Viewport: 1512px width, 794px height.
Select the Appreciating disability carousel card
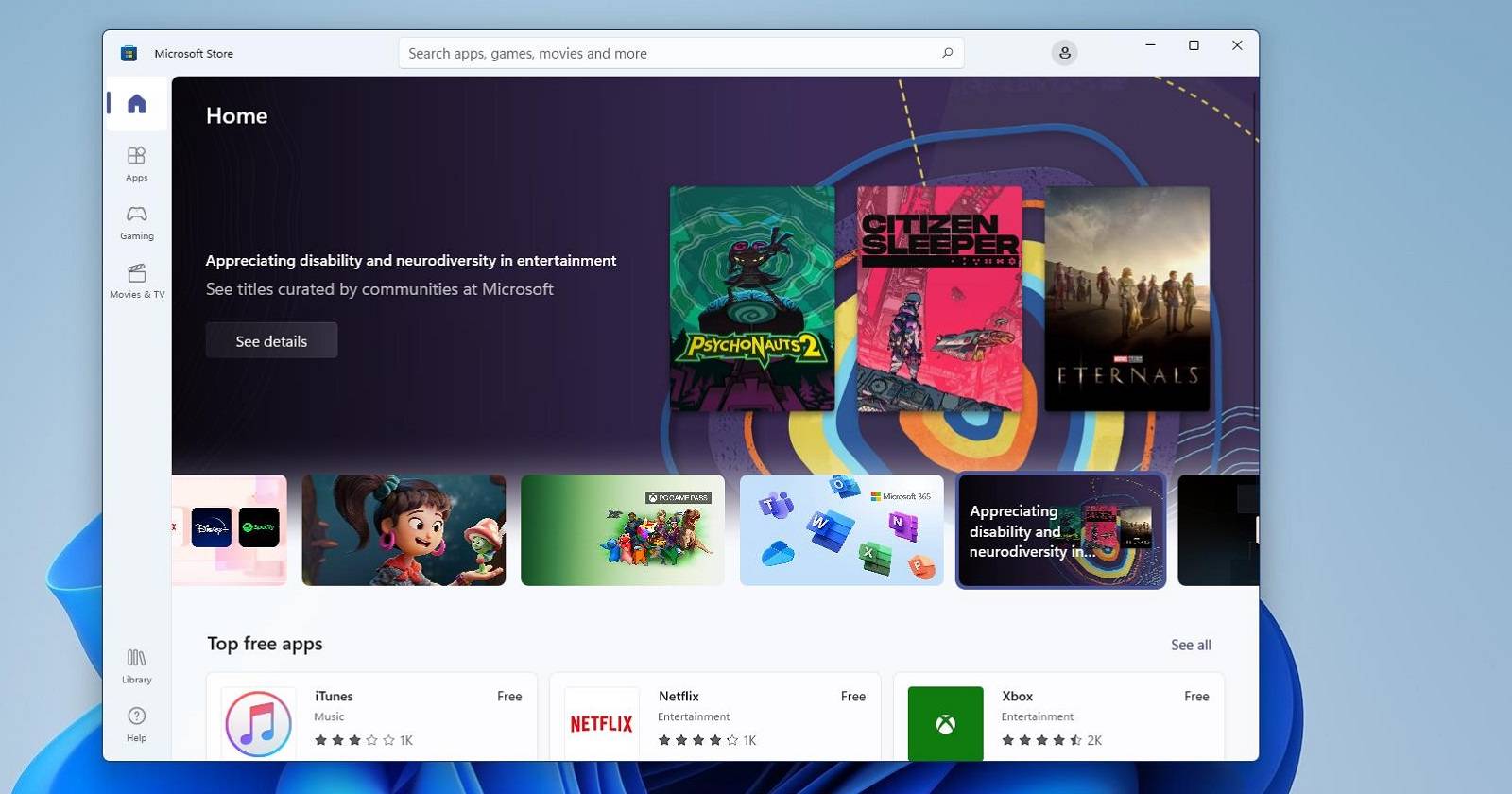click(1061, 530)
